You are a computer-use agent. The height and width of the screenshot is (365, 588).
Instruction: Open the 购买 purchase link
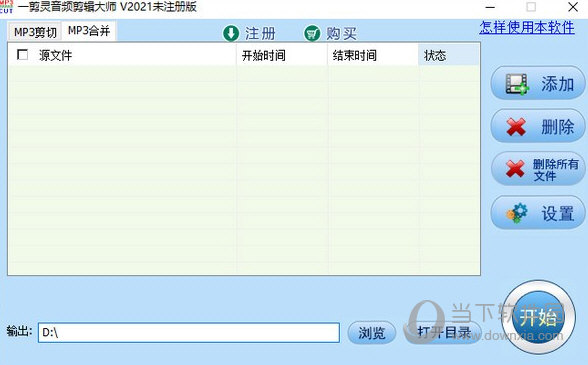(x=341, y=33)
